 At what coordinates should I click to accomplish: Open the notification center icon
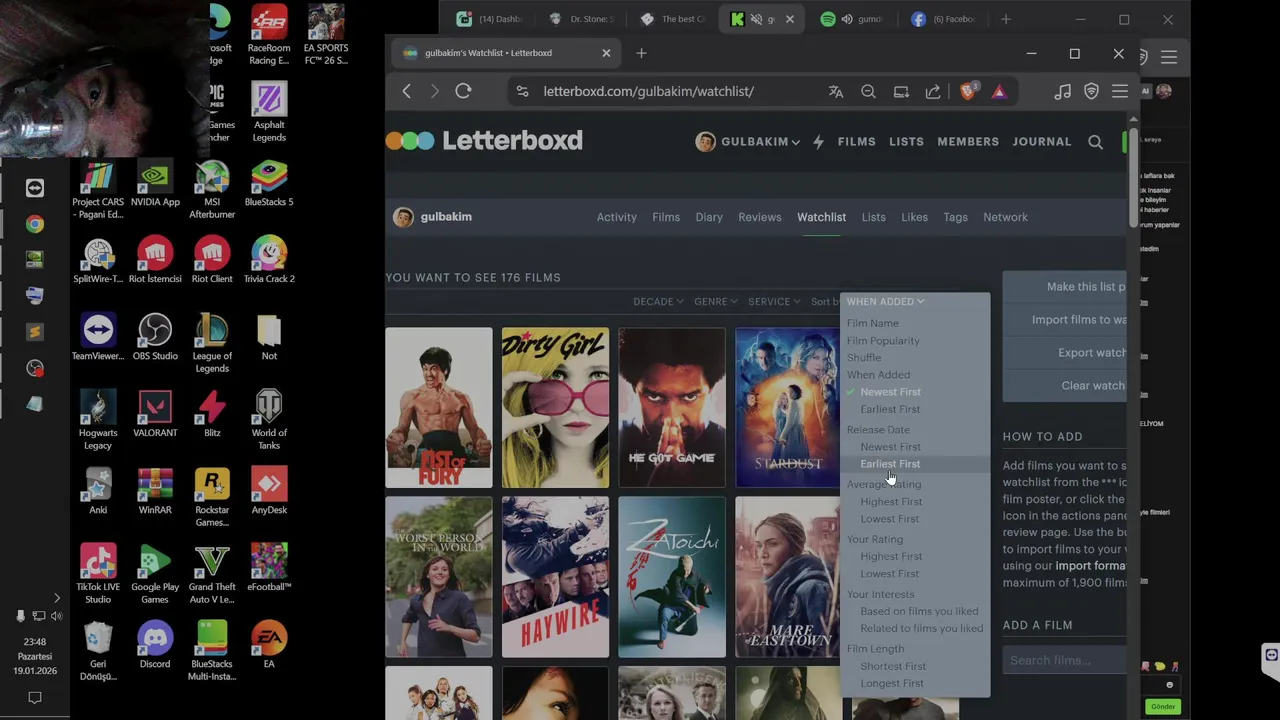pos(35,698)
